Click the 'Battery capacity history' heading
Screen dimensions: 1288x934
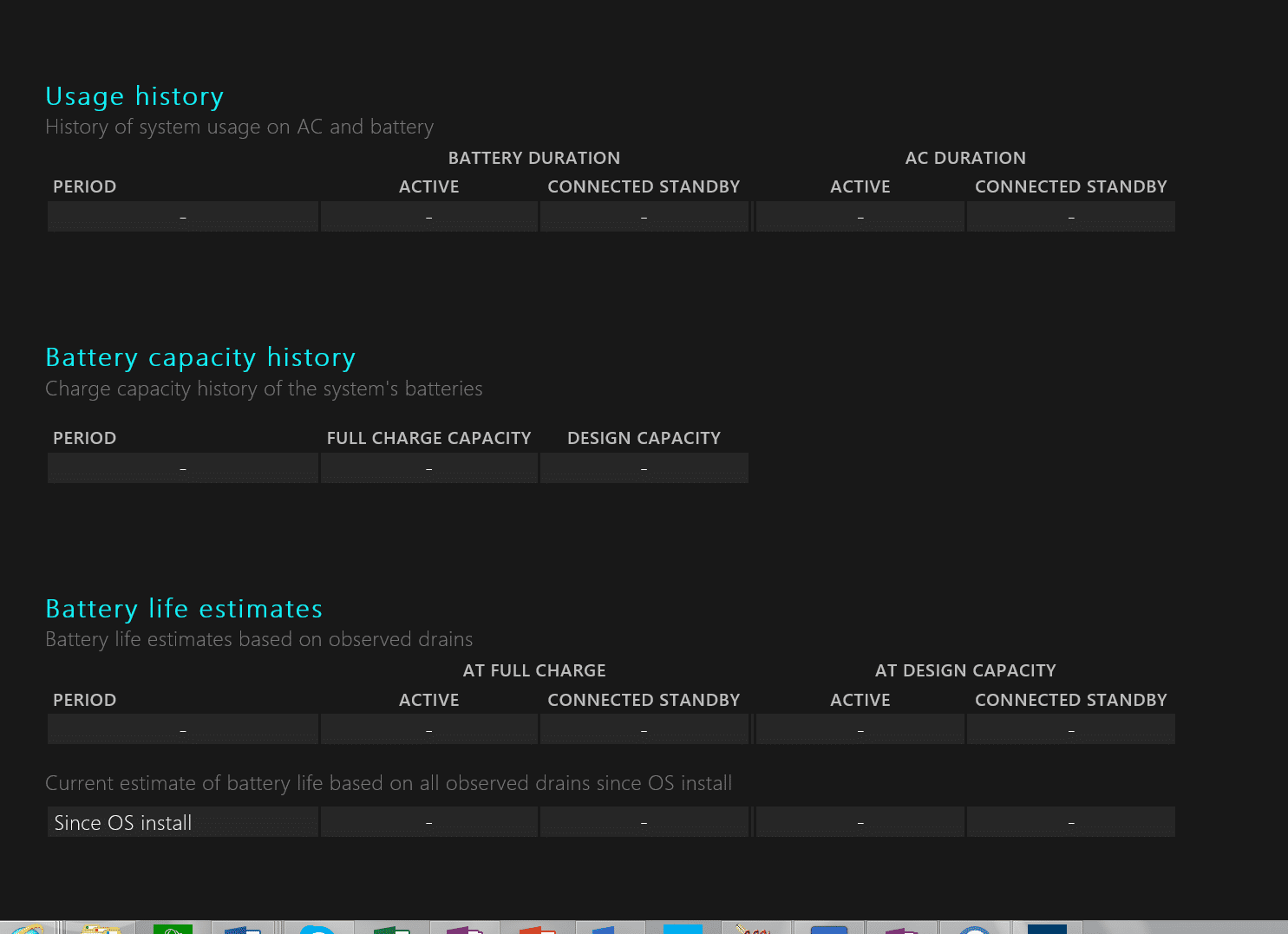point(200,357)
